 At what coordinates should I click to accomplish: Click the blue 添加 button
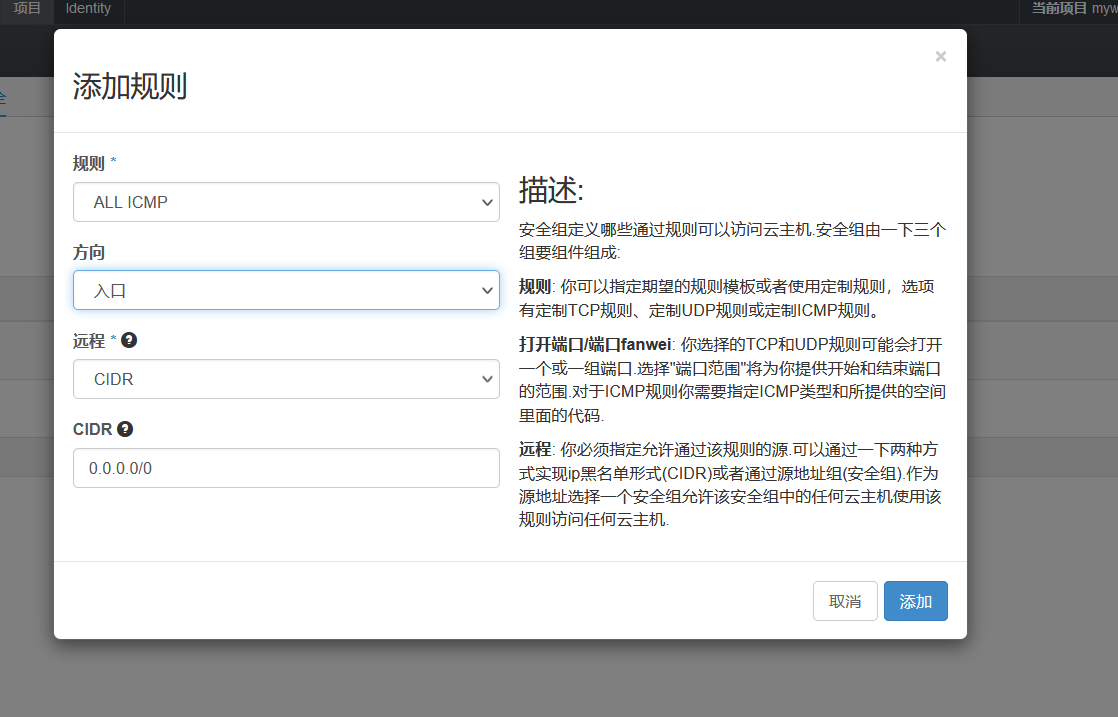point(915,601)
